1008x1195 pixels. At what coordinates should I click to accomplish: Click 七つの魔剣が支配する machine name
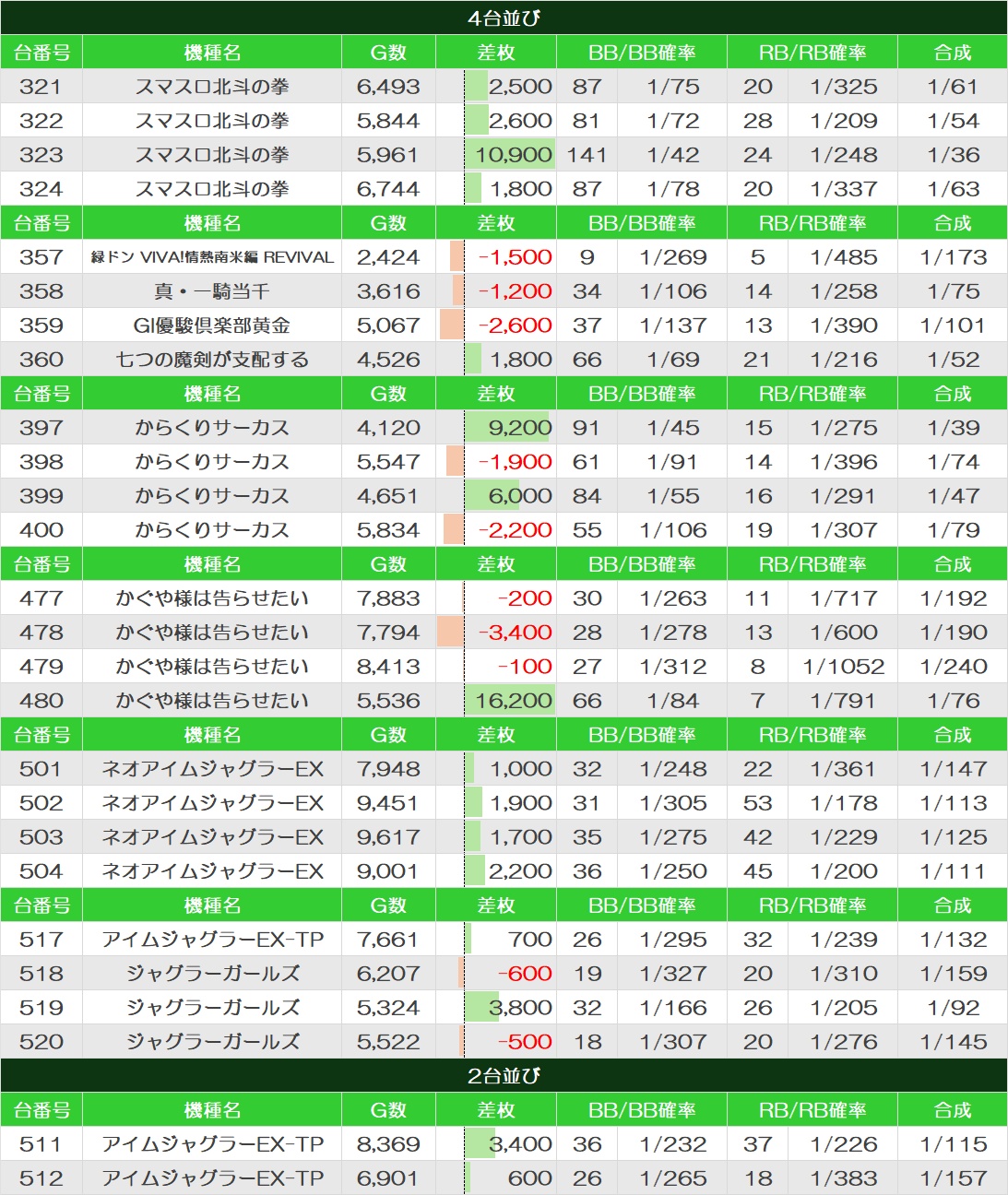click(212, 360)
